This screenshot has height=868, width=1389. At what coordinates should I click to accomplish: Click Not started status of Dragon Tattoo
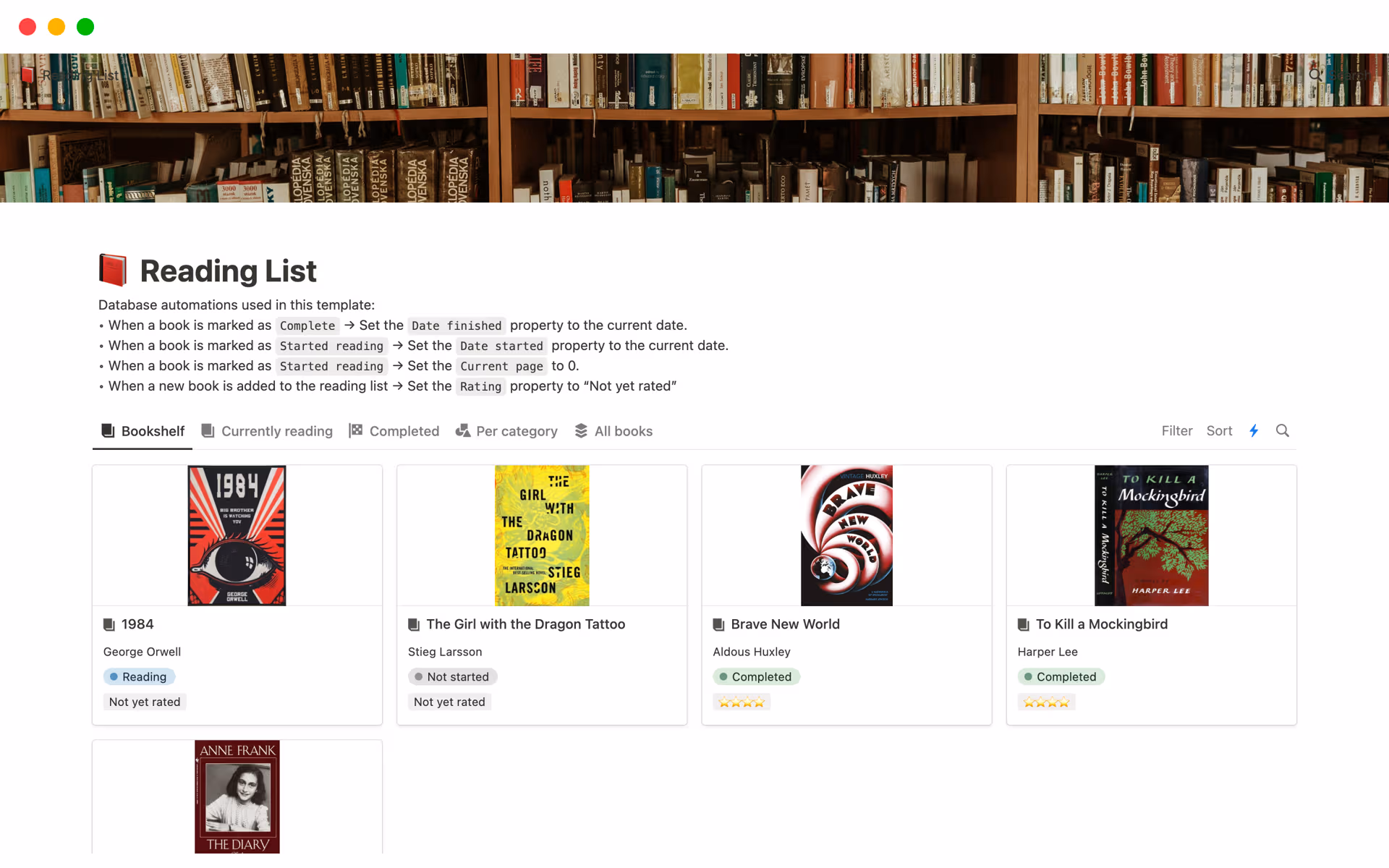pos(452,677)
